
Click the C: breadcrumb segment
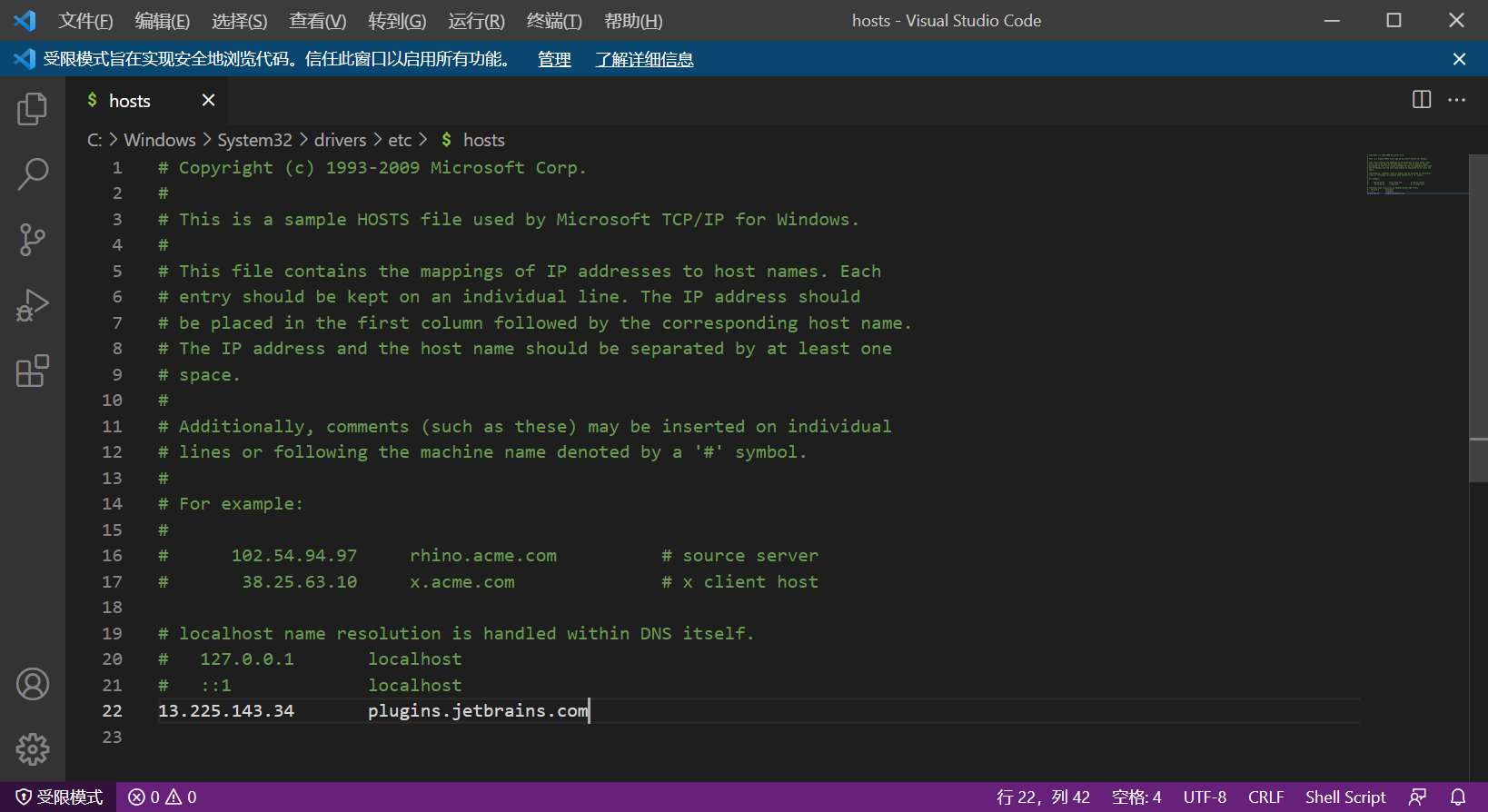[x=94, y=140]
